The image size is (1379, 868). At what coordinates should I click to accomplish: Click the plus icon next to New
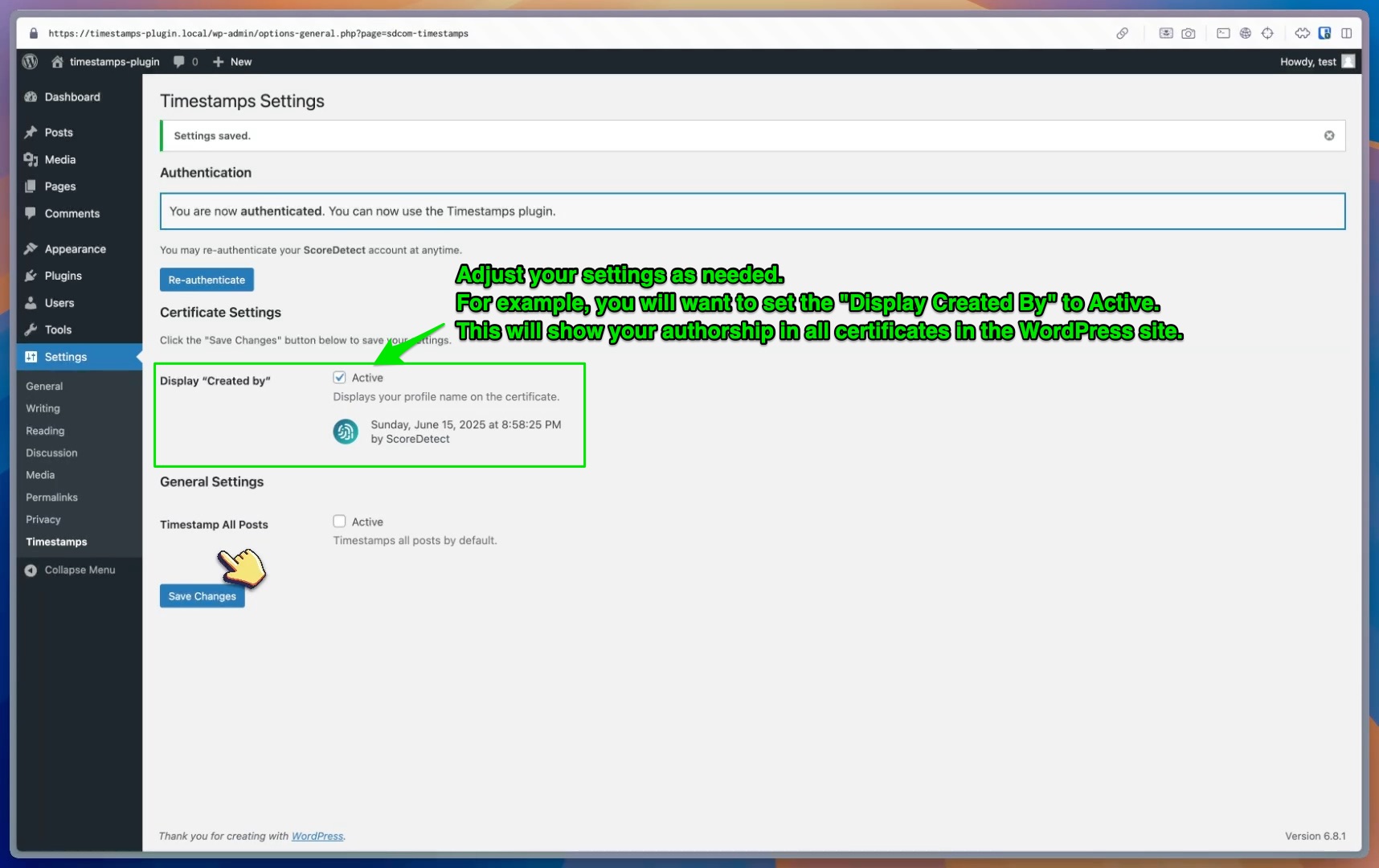click(x=218, y=62)
